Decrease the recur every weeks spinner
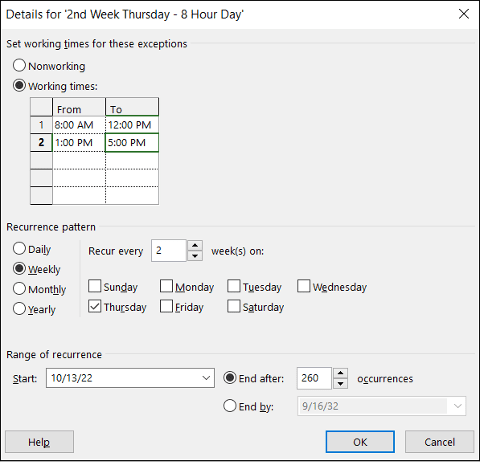Screen dimensions: 480x462 click(x=195, y=256)
